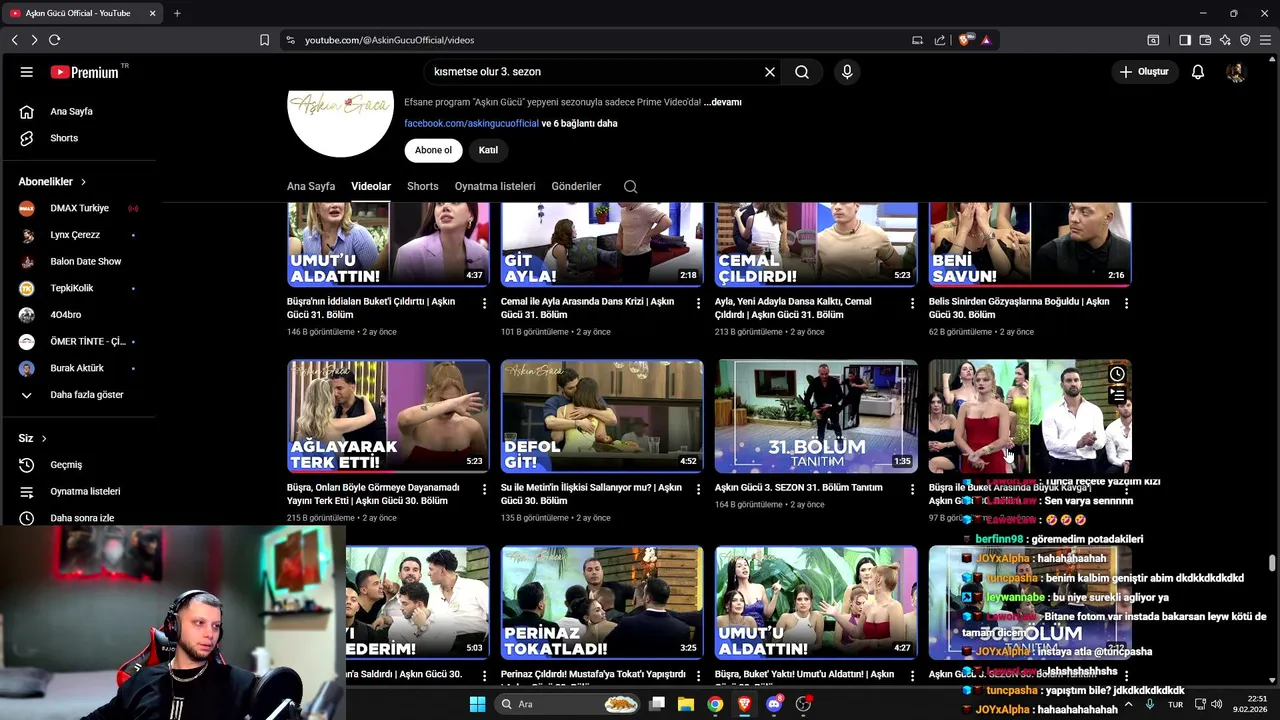Image resolution: width=1280 pixels, height=720 pixels.
Task: Clear the search box text with X
Action: tap(770, 72)
